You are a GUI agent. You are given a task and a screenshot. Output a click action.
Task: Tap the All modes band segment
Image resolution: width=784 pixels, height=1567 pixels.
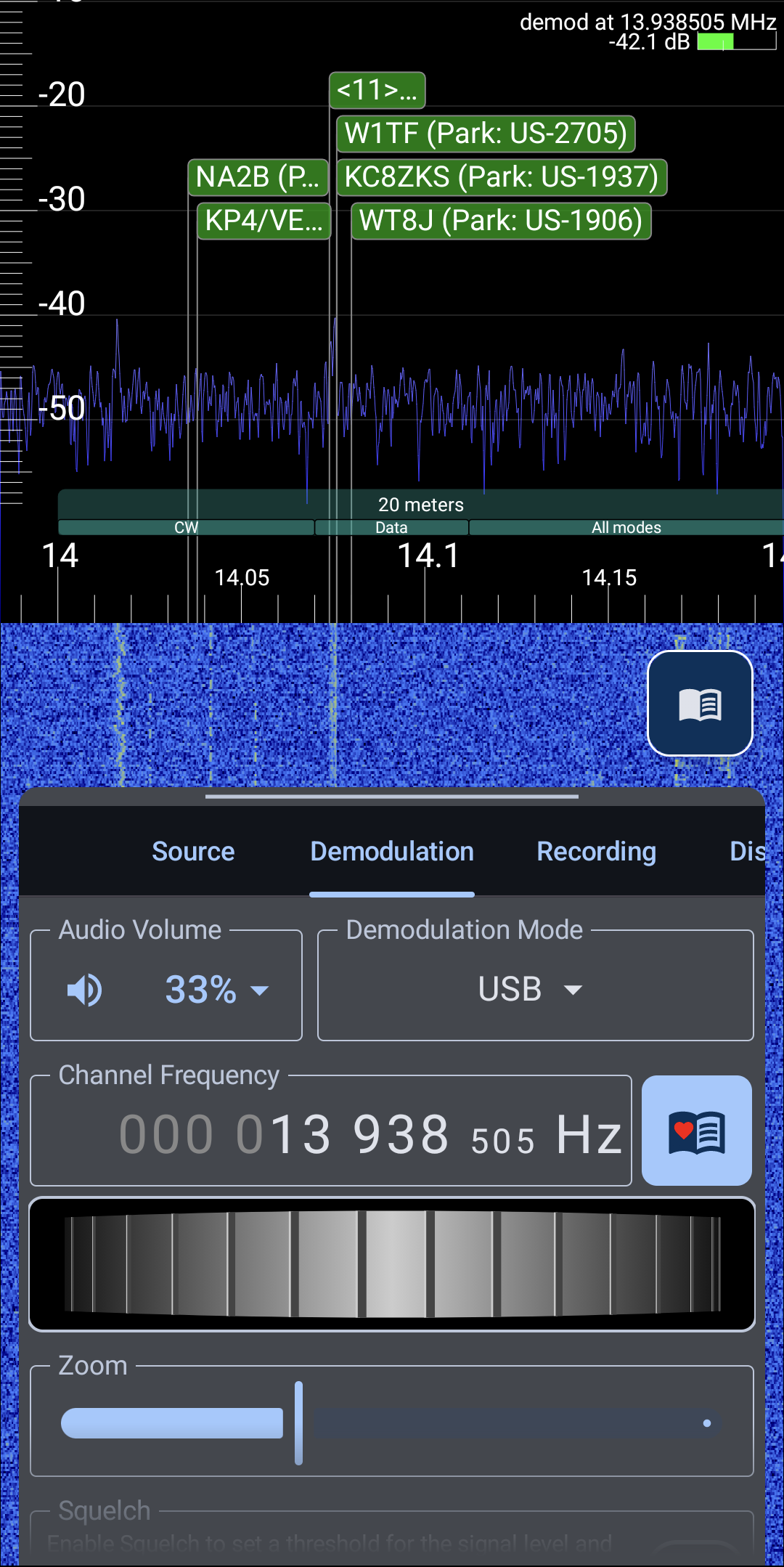(626, 527)
